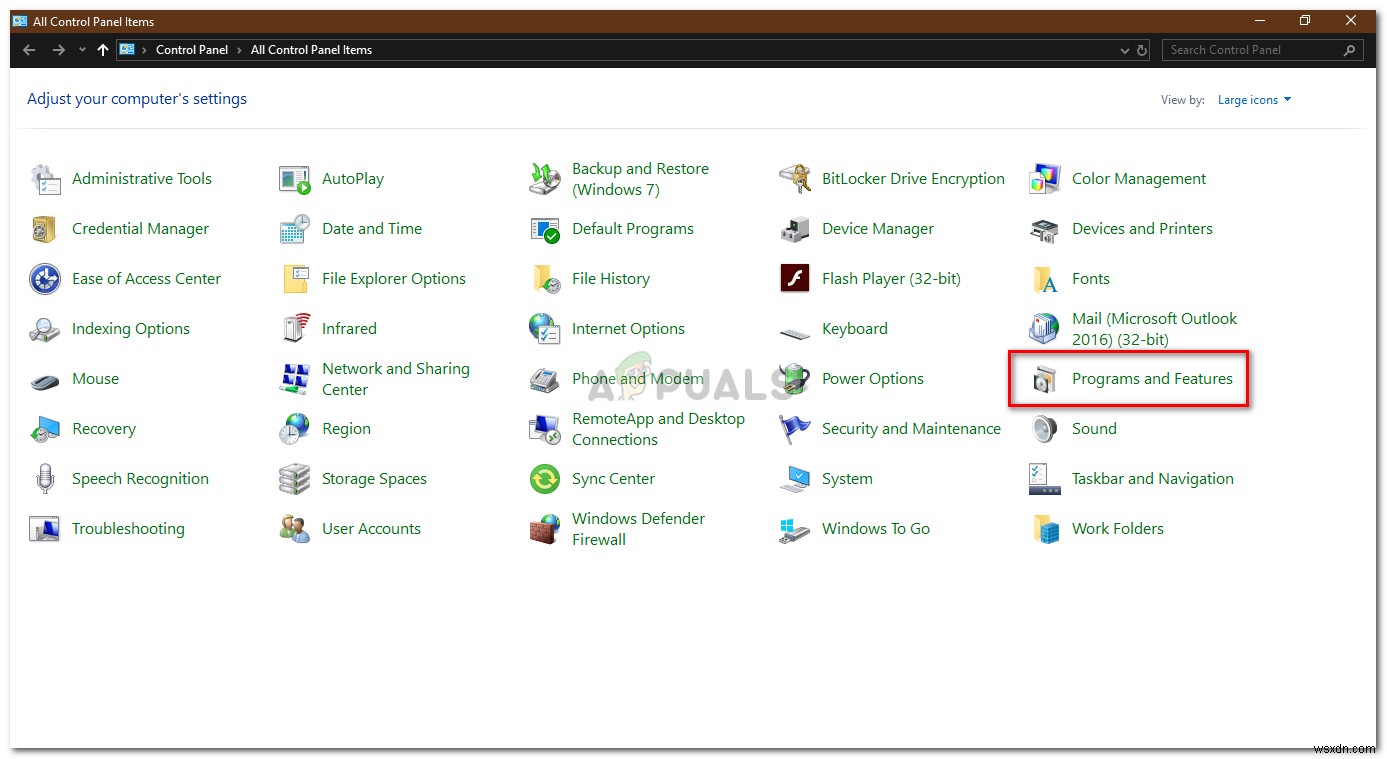1387x759 pixels.
Task: Open the Backup and Restore icon
Action: coord(545,179)
